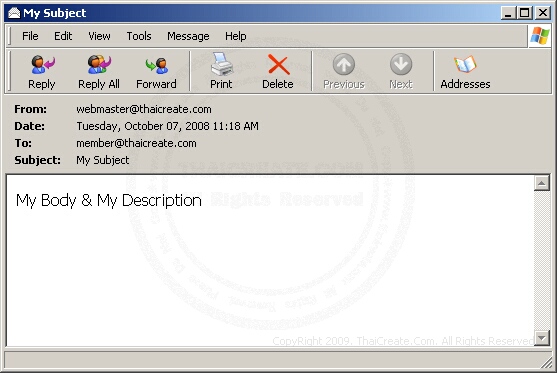Maximize the My Subject window
Viewport: 557px width, 373px height.
(x=525, y=13)
